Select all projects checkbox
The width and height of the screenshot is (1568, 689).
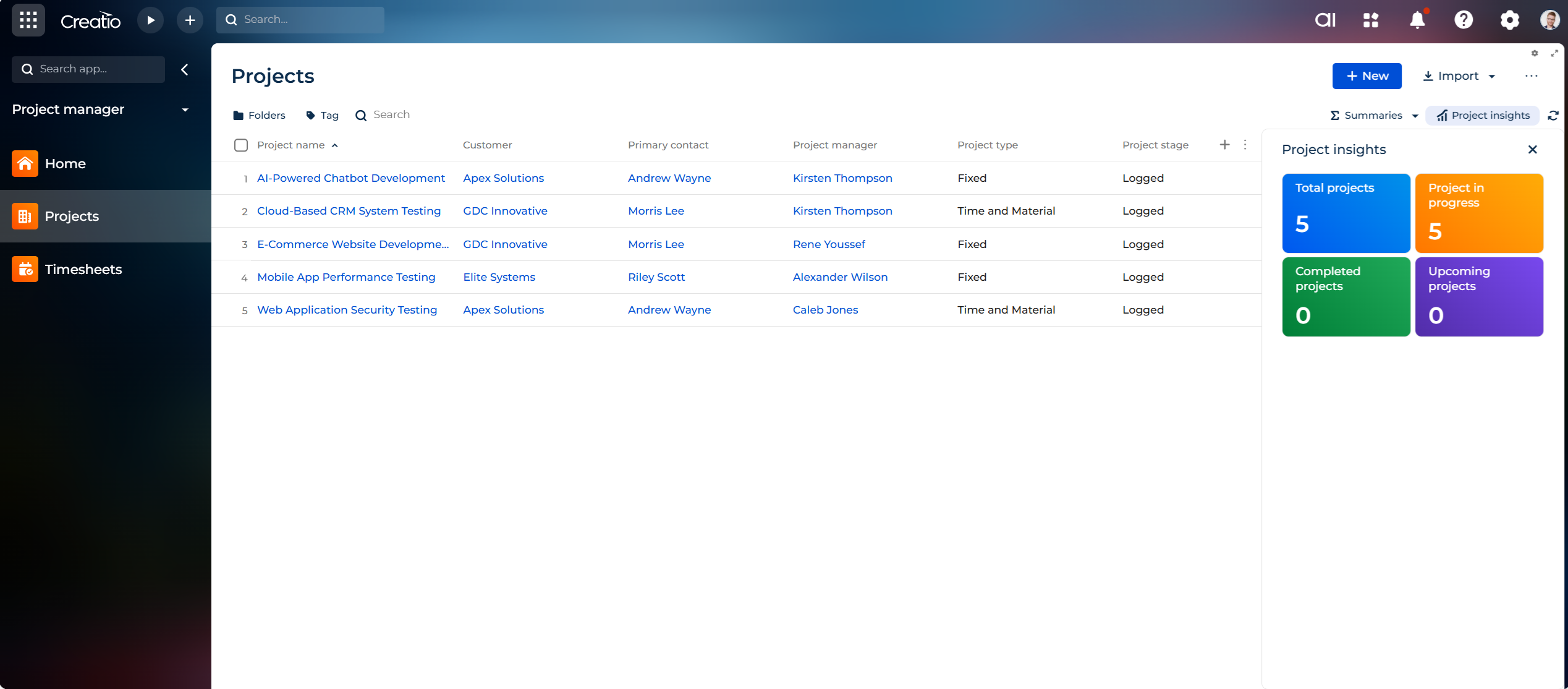241,145
